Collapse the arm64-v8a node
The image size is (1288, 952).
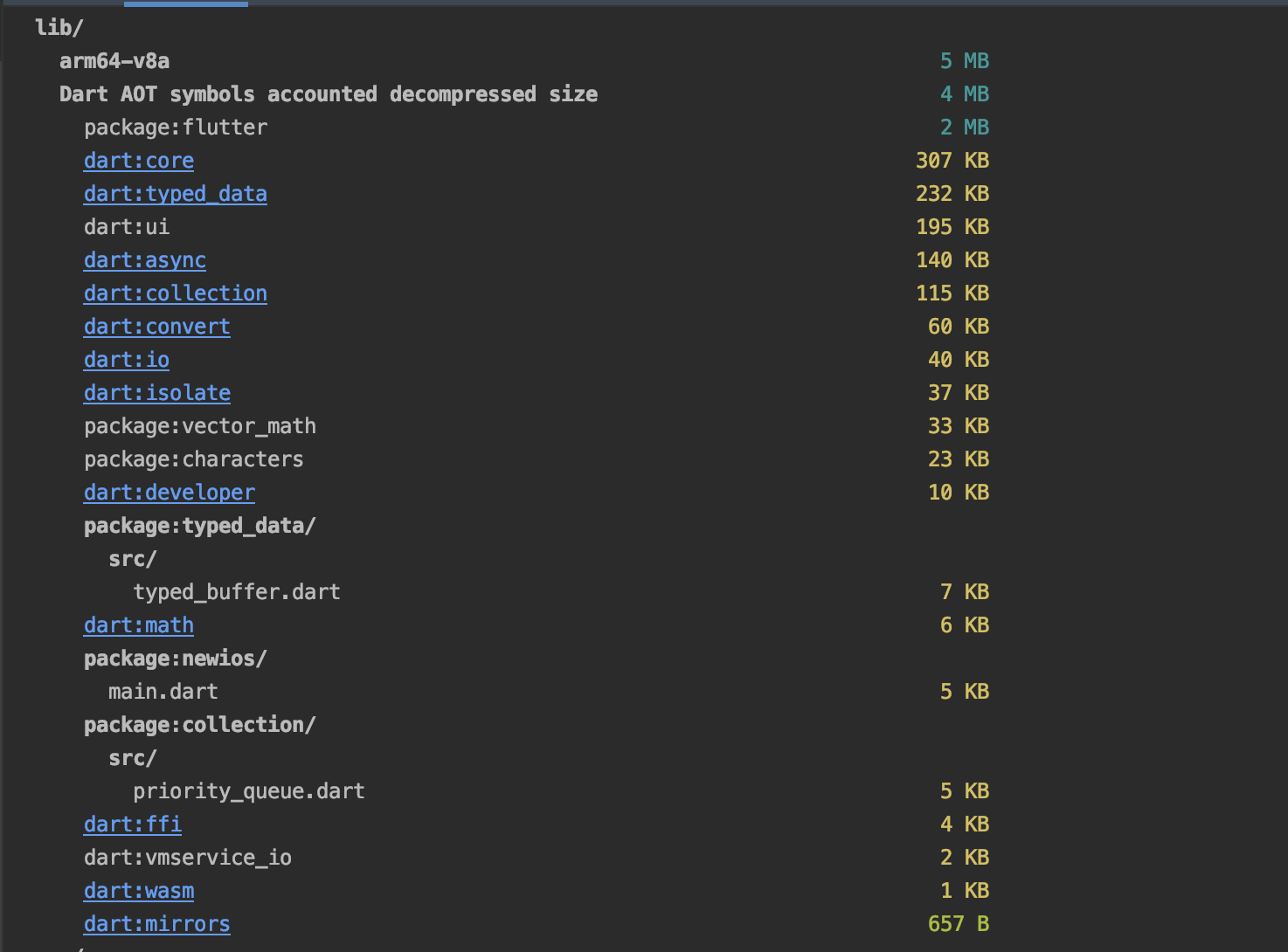pyautogui.click(x=114, y=60)
